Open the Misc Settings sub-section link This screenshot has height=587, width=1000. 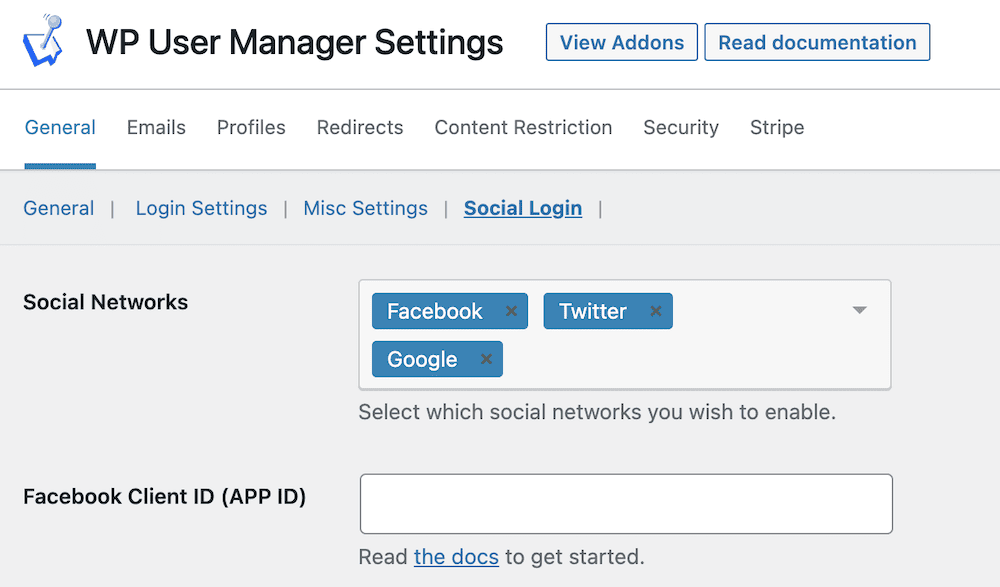[365, 208]
